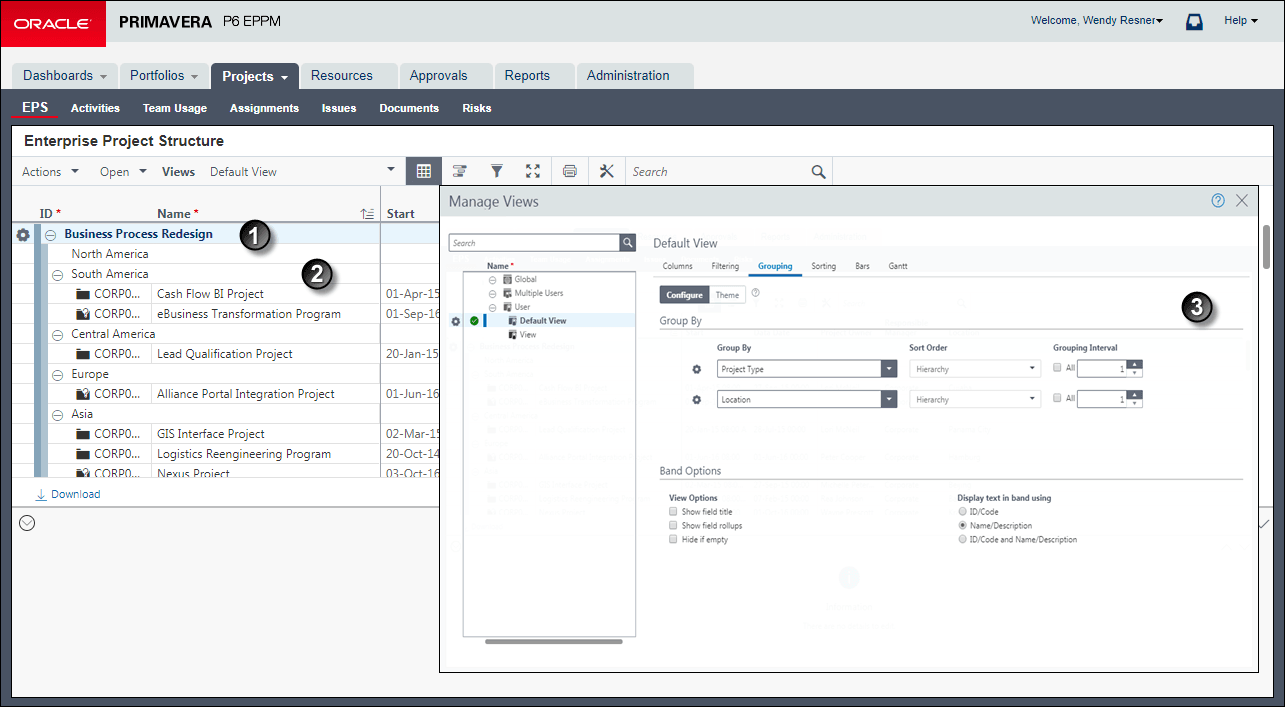
Task: Click the circled chevron below Download link
Action: point(28,522)
